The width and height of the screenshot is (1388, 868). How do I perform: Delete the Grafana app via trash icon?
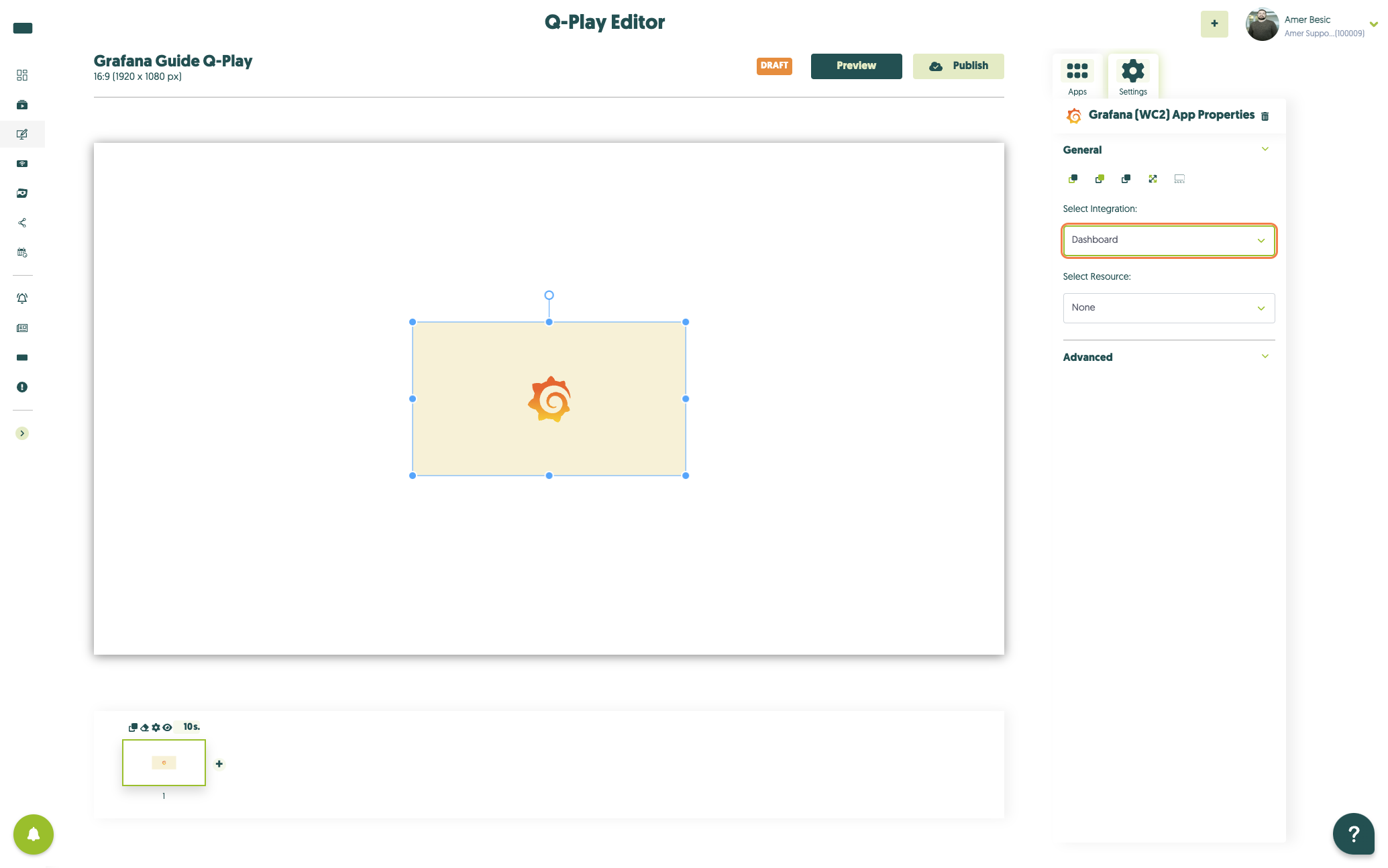coord(1265,116)
